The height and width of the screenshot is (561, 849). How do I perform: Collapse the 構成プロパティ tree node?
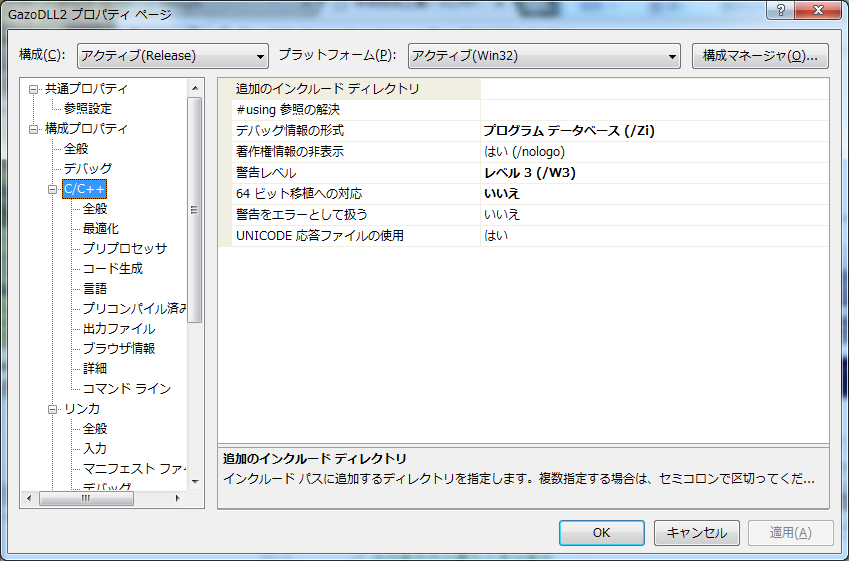pos(35,129)
